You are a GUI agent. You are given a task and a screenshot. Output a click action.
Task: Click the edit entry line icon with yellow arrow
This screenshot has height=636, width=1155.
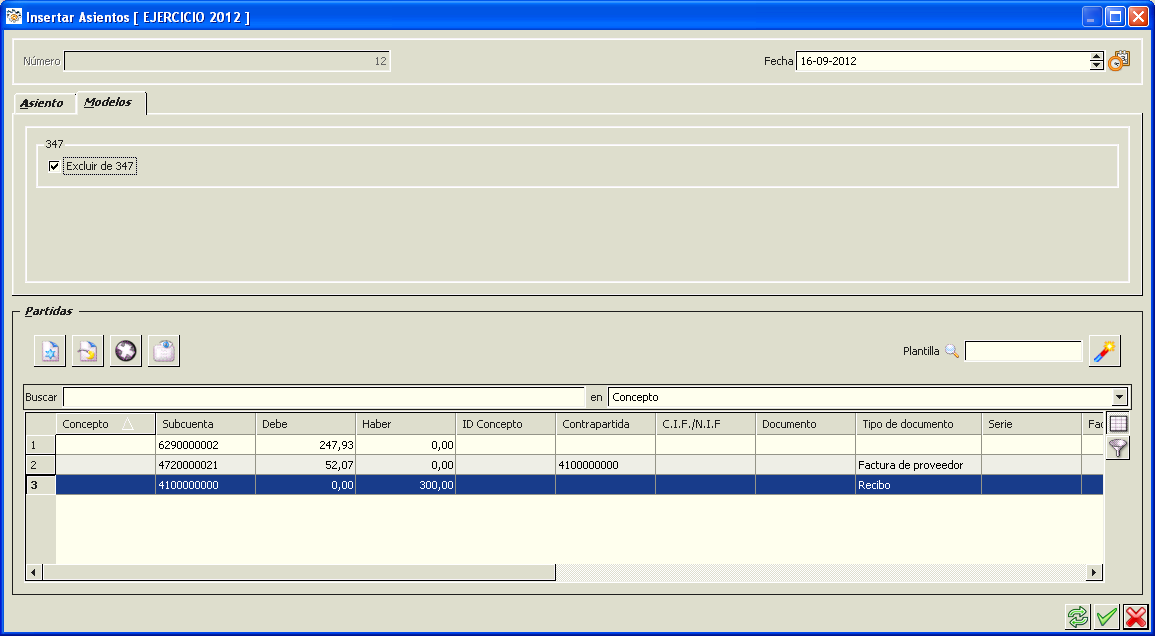point(88,351)
